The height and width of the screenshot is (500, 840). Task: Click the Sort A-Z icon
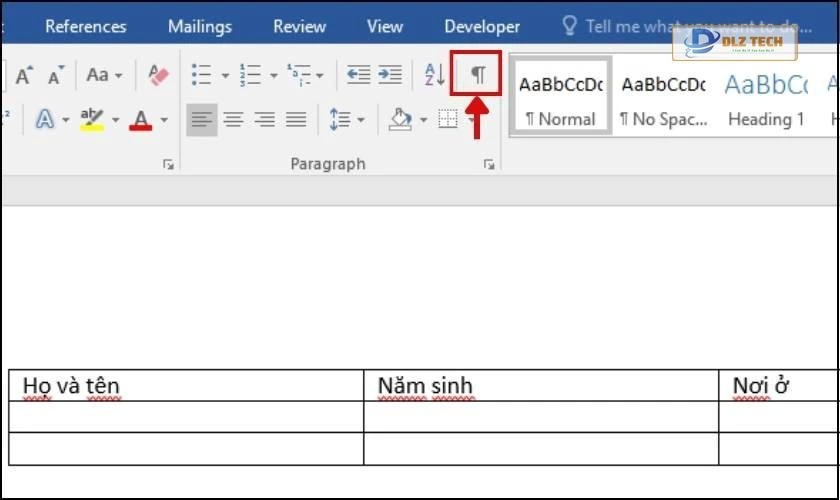434,74
